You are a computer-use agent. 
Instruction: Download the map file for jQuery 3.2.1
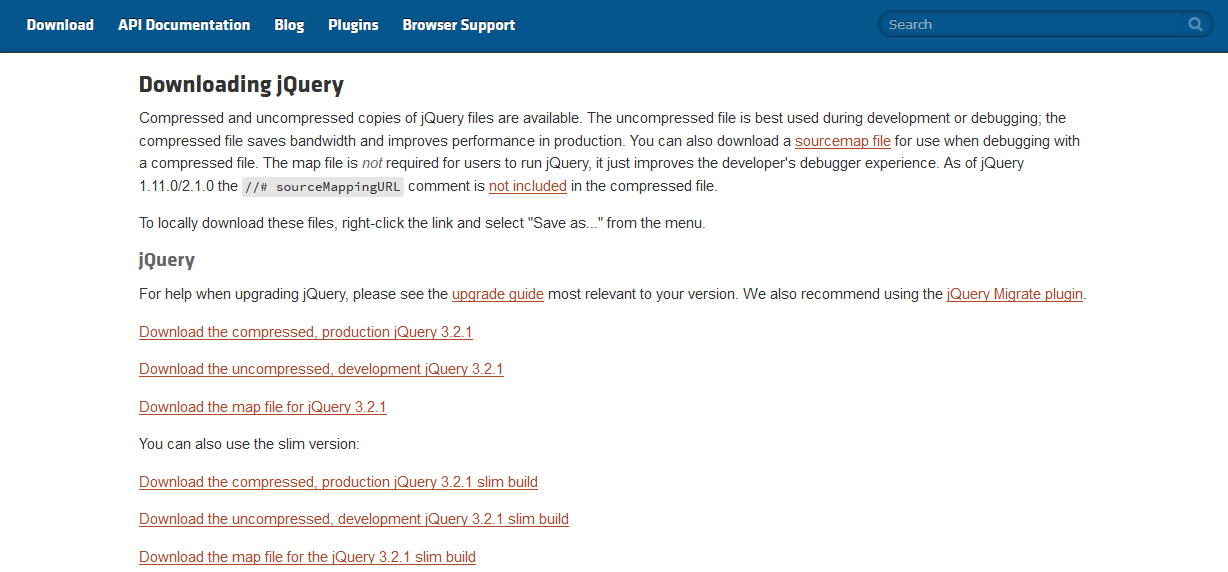pyautogui.click(x=263, y=407)
